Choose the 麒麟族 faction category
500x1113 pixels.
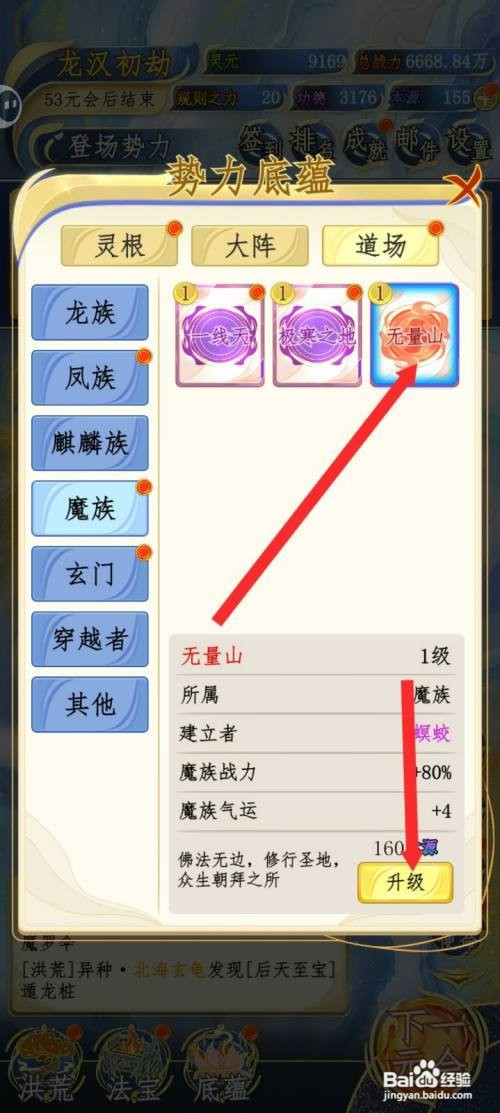coord(90,443)
